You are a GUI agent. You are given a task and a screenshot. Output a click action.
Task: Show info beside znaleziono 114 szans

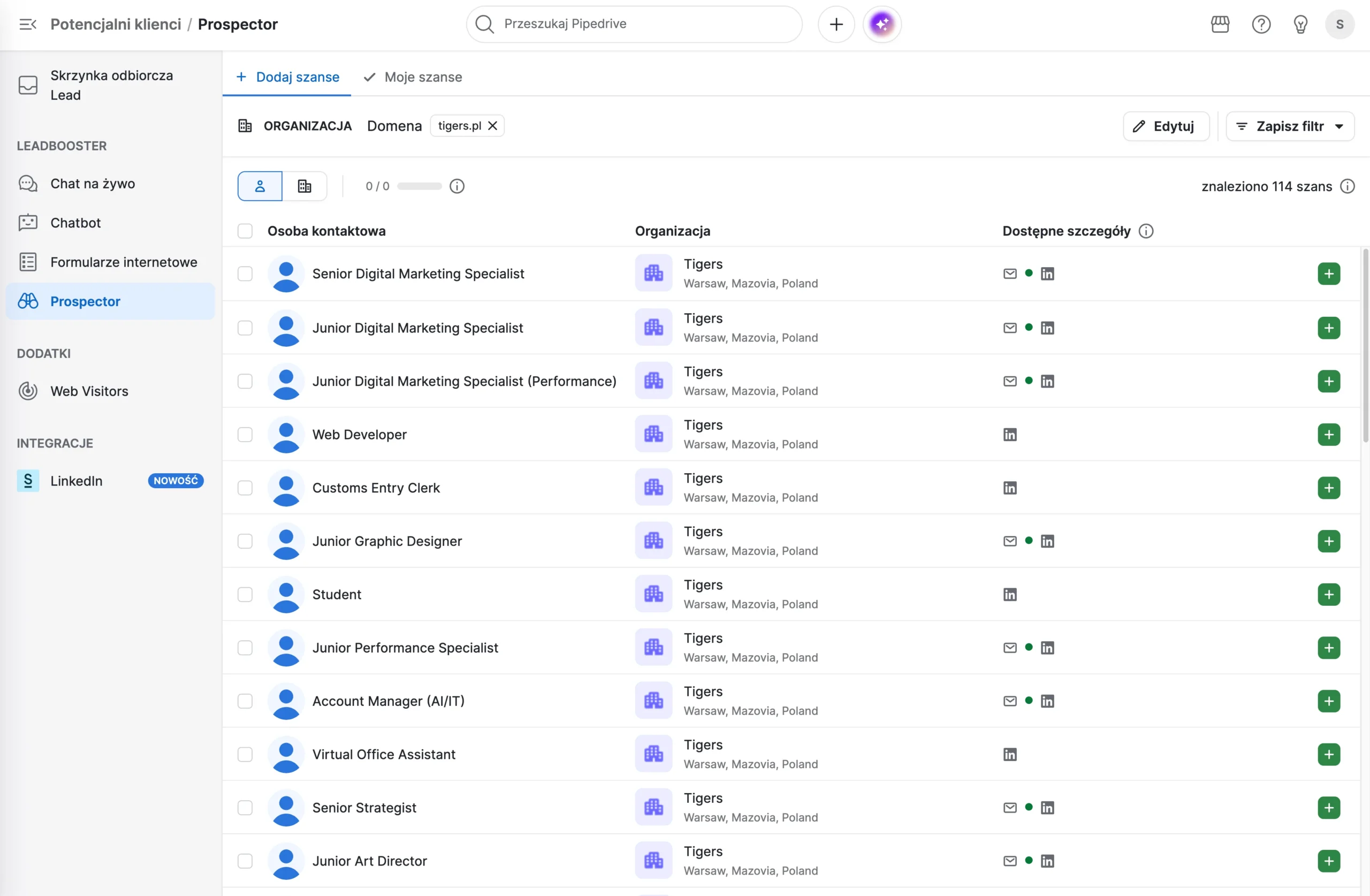[1347, 186]
